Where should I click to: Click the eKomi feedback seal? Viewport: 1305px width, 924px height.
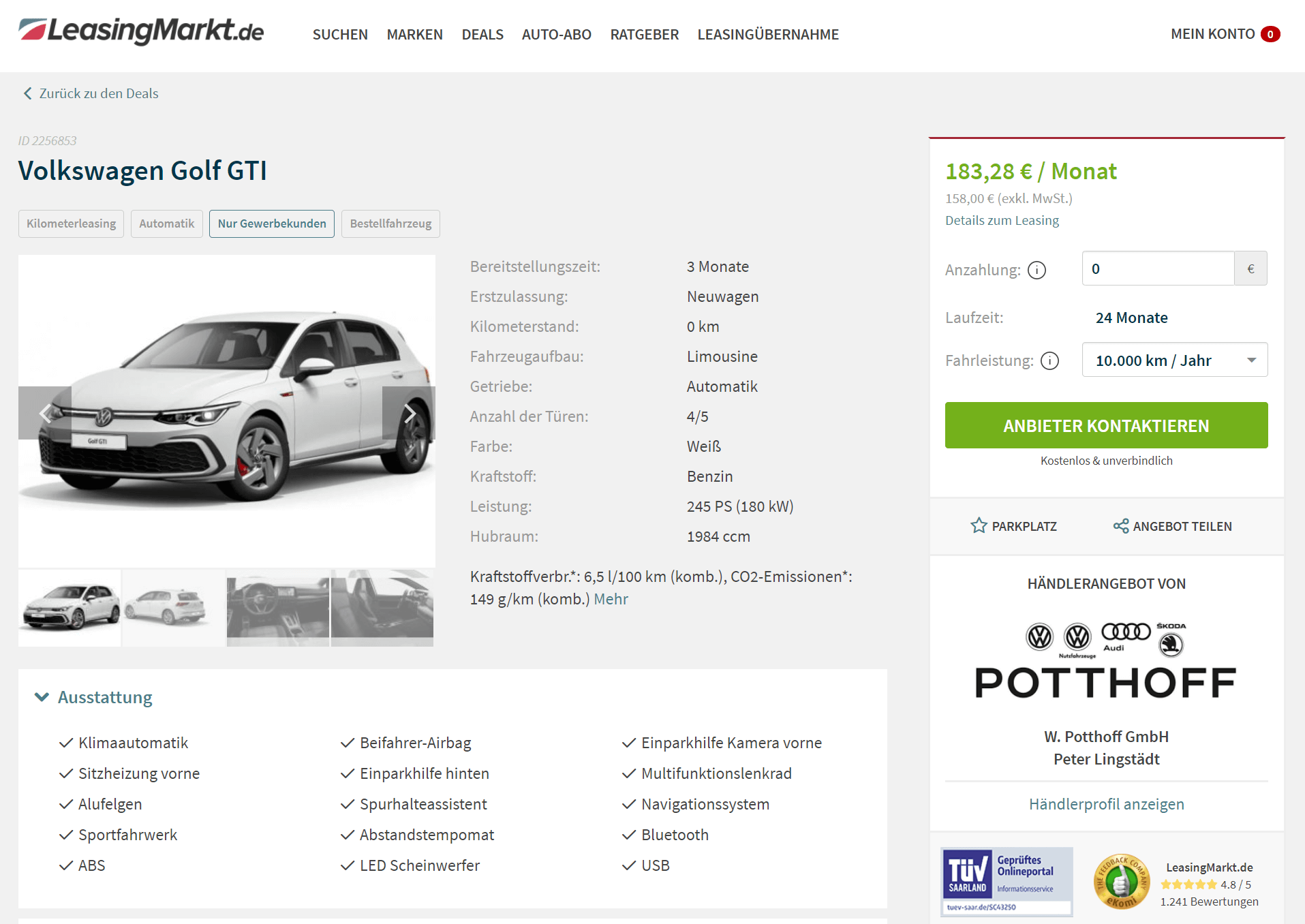tap(1122, 882)
